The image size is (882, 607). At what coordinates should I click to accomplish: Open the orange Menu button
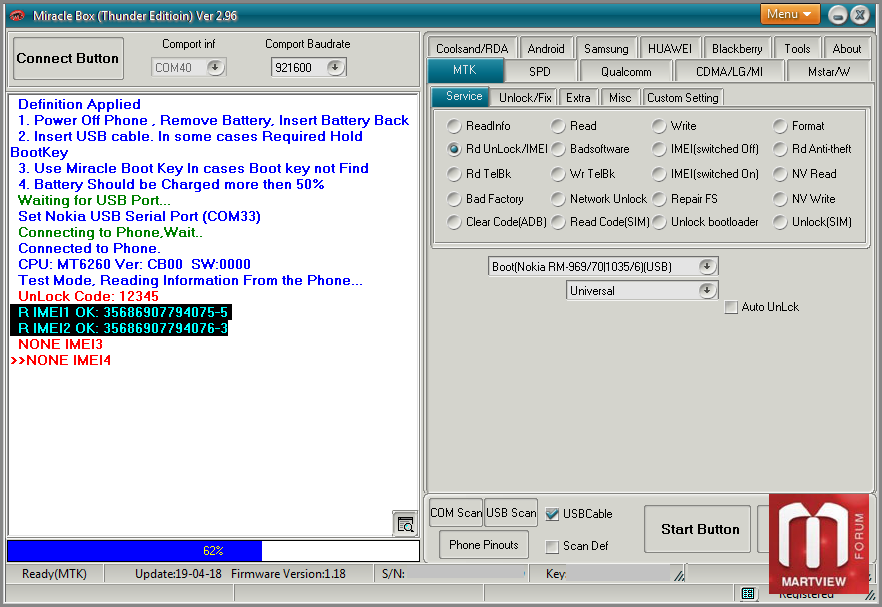[789, 14]
